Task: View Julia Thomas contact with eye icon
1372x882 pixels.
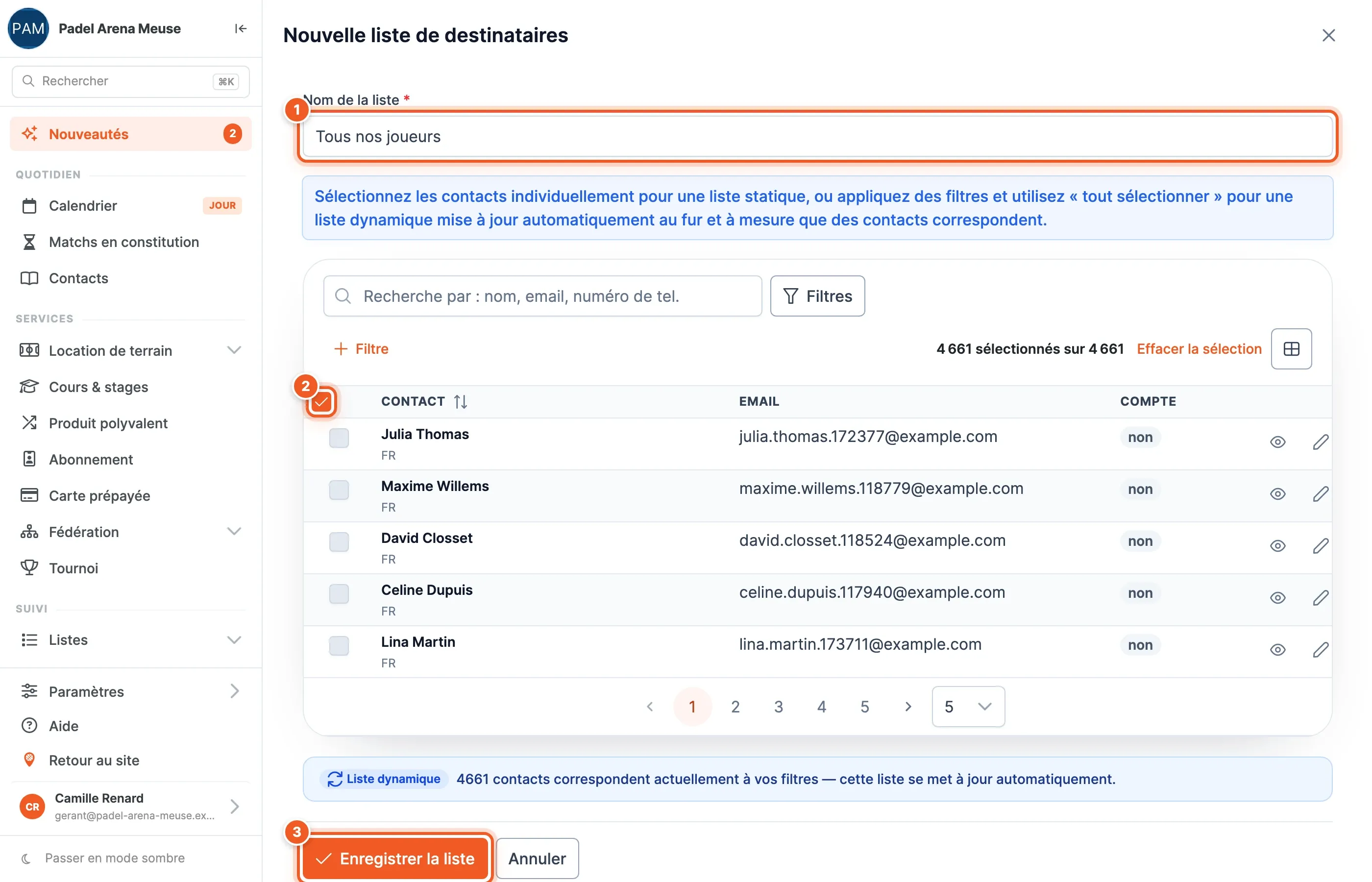Action: tap(1277, 442)
